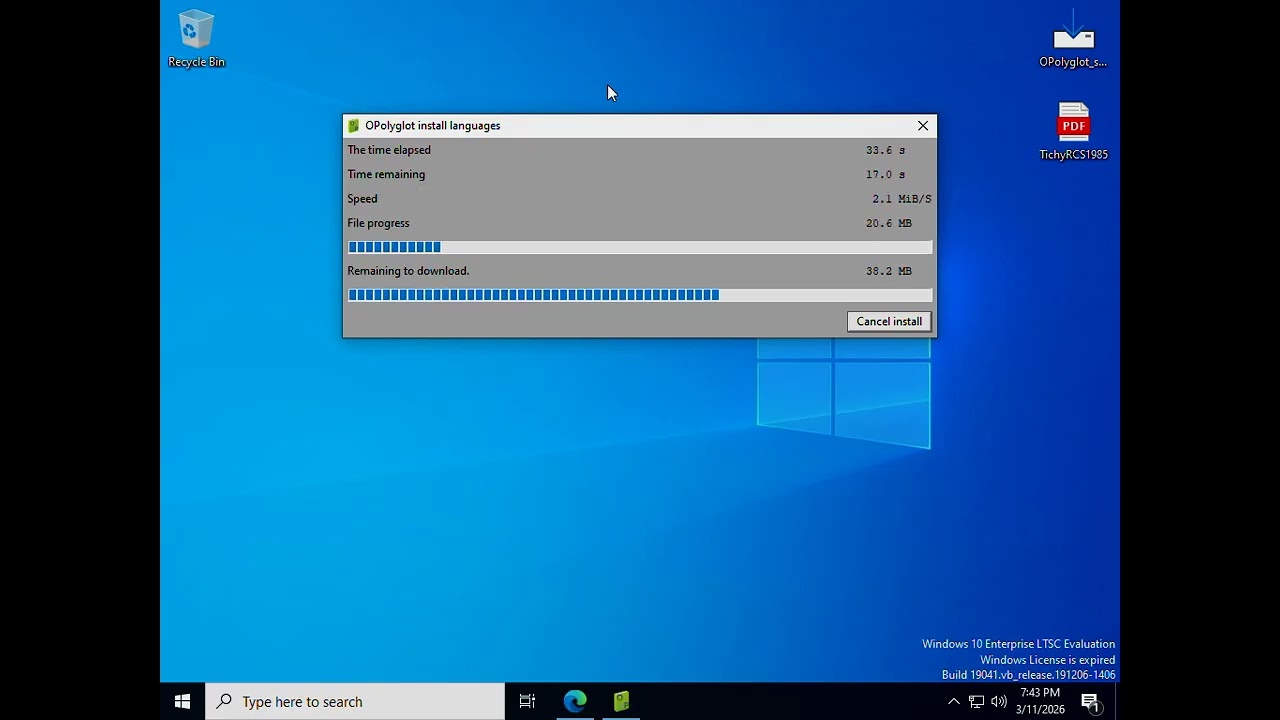Click the 'Remaining to download.' label
Screen dimensions: 1280x720
click(x=408, y=271)
